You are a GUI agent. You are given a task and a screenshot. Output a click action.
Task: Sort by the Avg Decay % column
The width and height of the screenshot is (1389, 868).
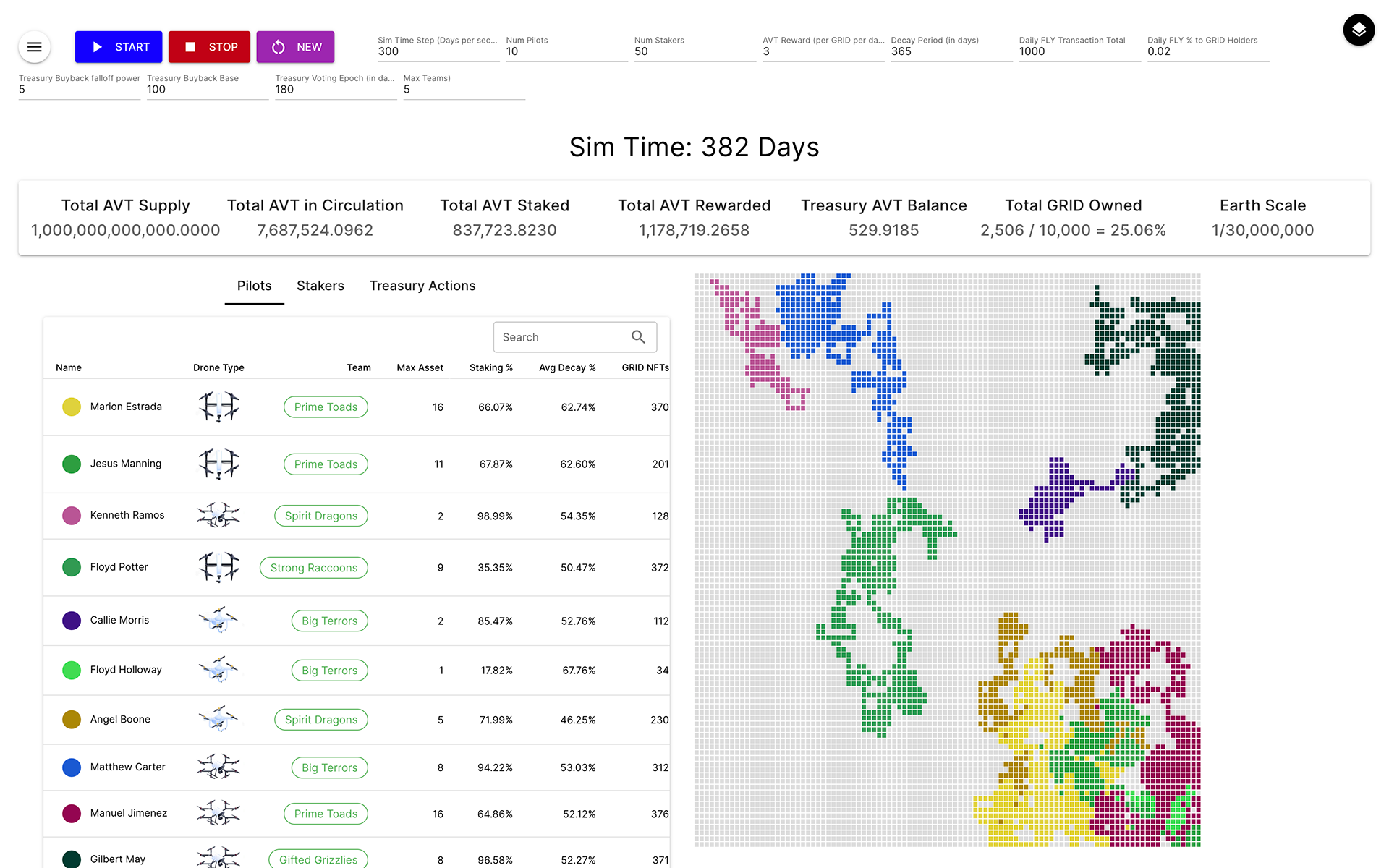[x=567, y=367]
